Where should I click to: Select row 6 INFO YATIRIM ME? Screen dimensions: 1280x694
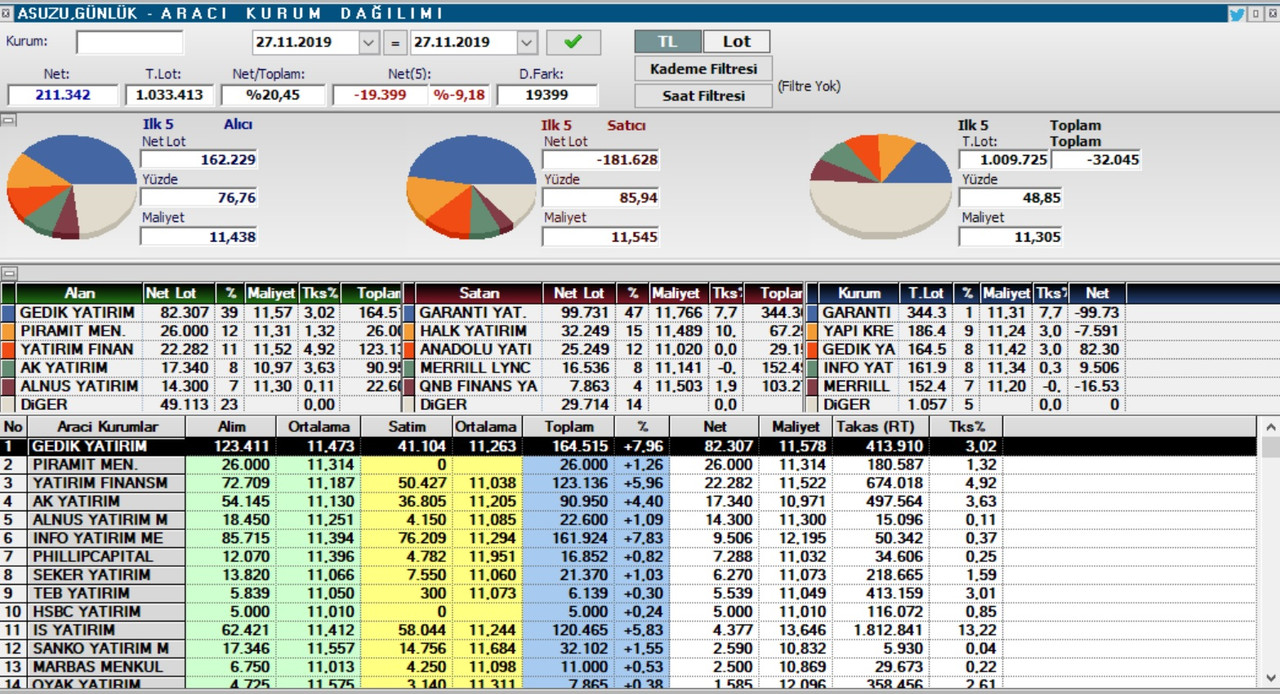(630, 538)
